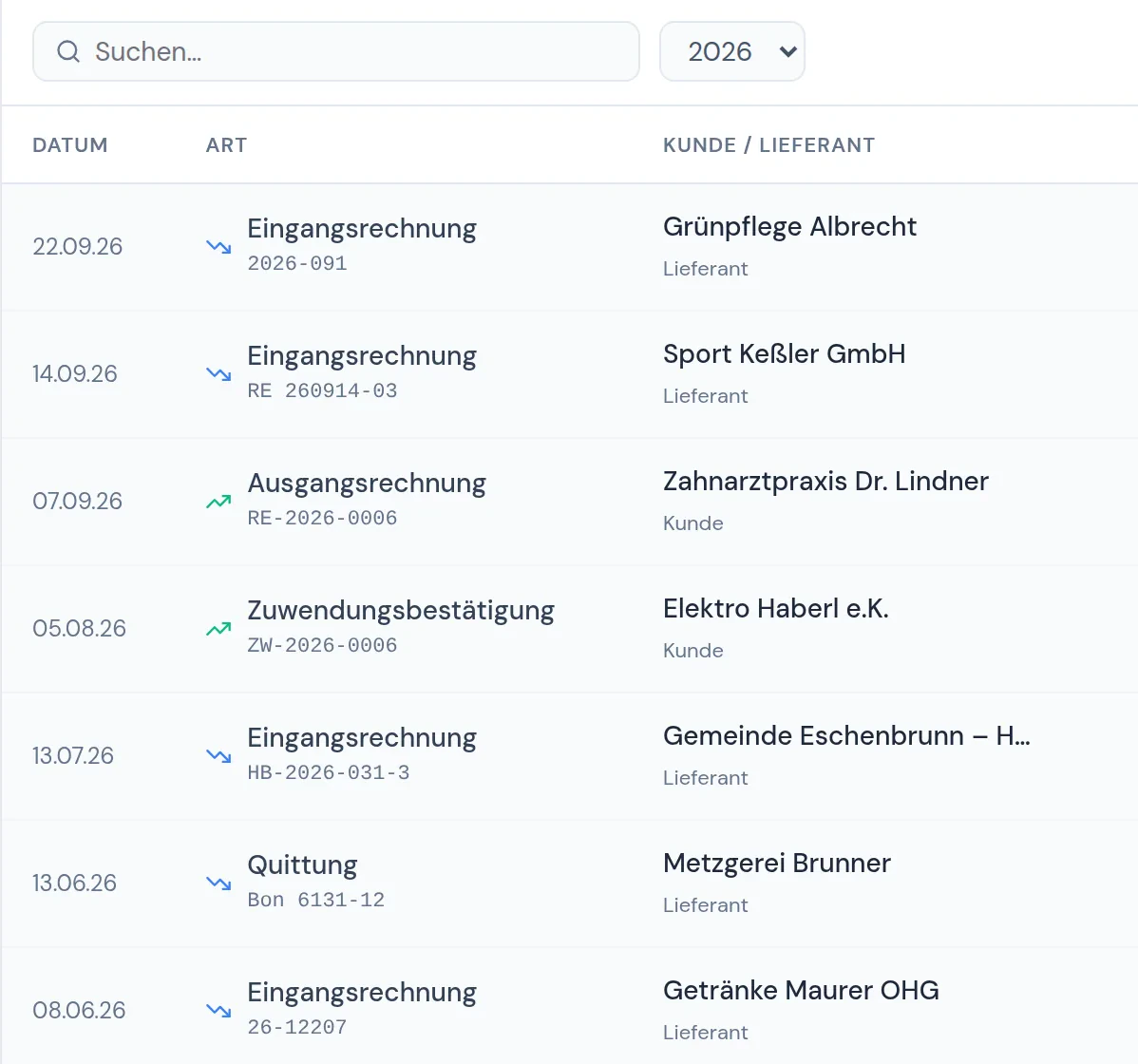Open the Ausgangsrechnung entry
This screenshot has height=1064, width=1138.
click(x=367, y=484)
